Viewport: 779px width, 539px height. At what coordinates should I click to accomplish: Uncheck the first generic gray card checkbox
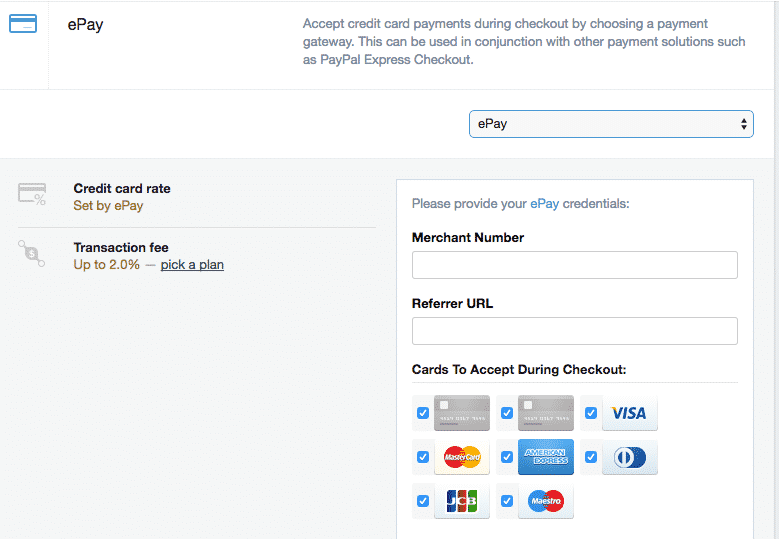[423, 413]
